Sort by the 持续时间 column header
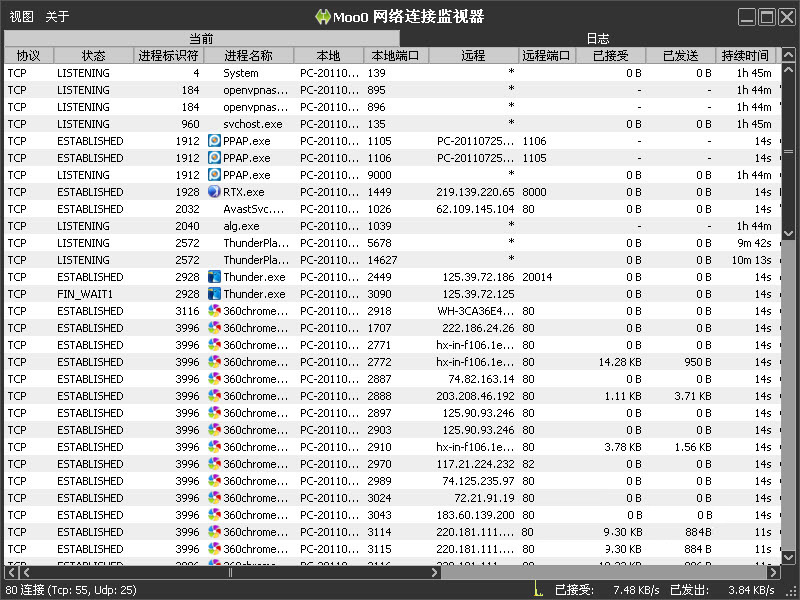The height and width of the screenshot is (600, 800). pos(745,56)
